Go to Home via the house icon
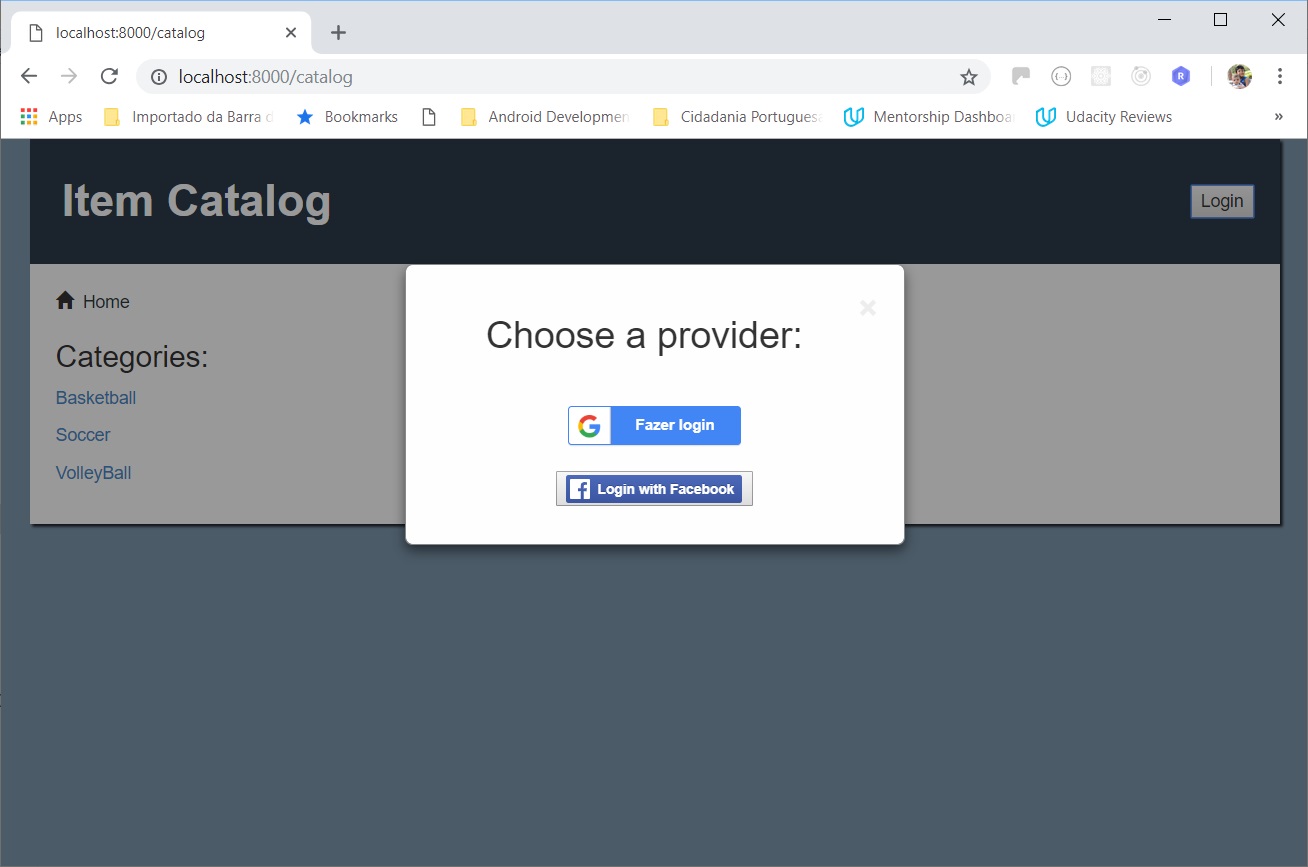 [x=65, y=300]
